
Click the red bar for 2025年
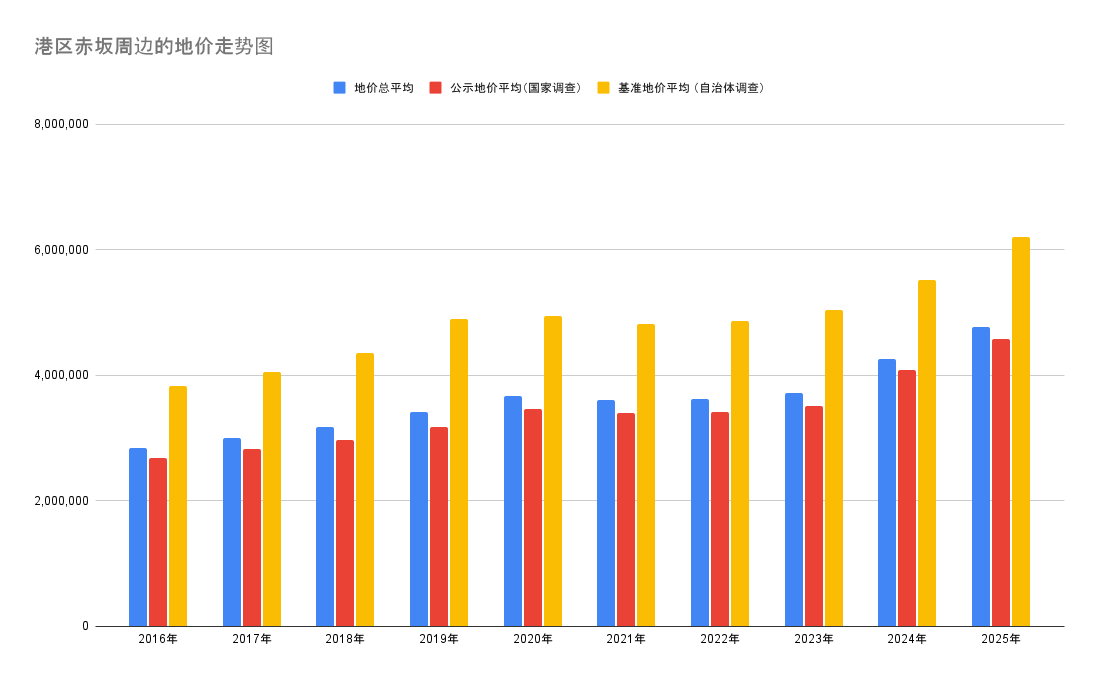[x=1000, y=482]
